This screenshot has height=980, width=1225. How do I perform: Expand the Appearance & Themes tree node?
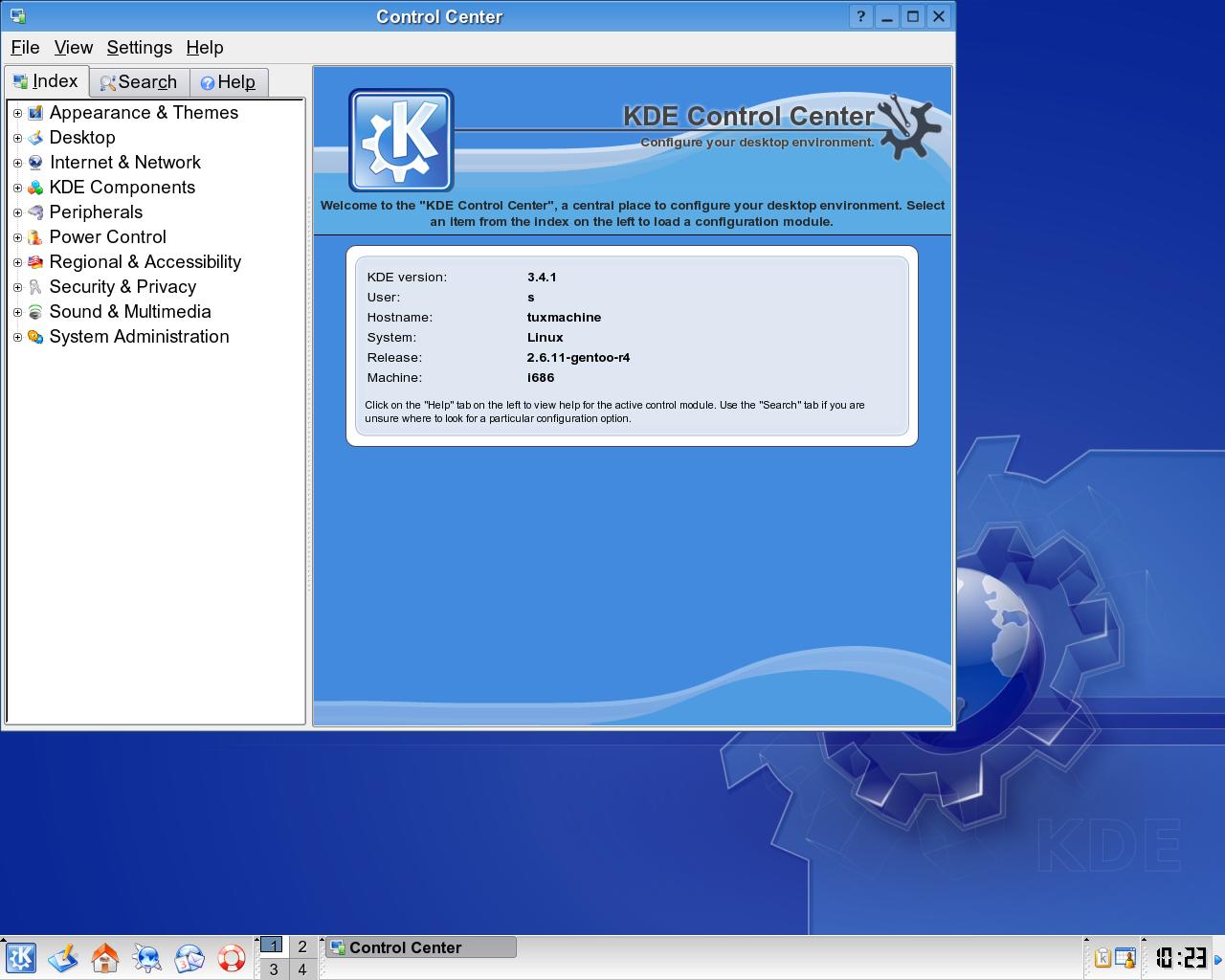click(17, 113)
